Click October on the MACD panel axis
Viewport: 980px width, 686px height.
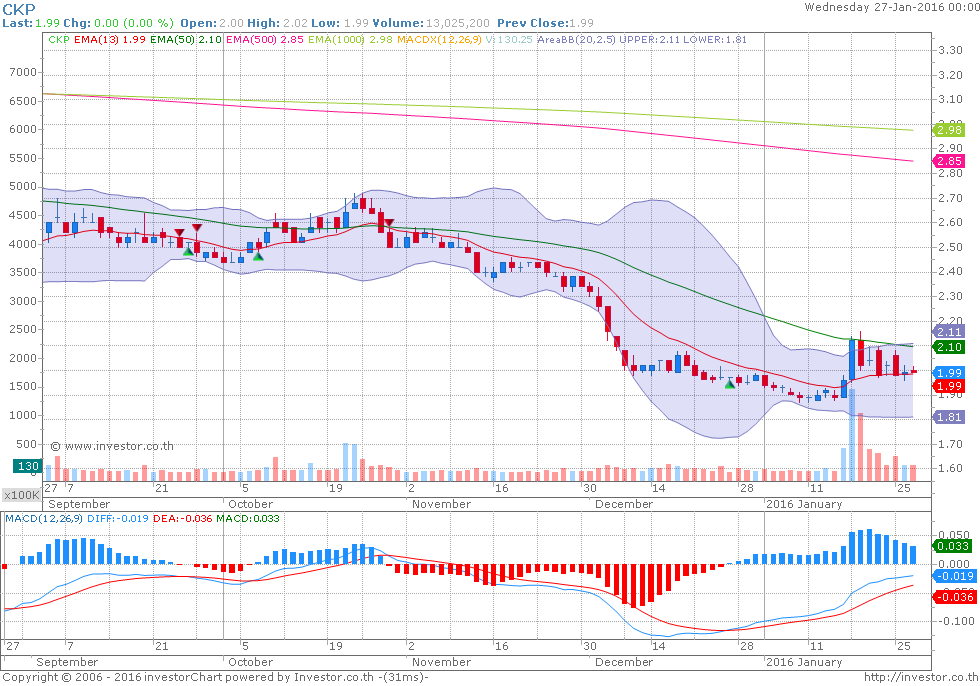pyautogui.click(x=251, y=662)
